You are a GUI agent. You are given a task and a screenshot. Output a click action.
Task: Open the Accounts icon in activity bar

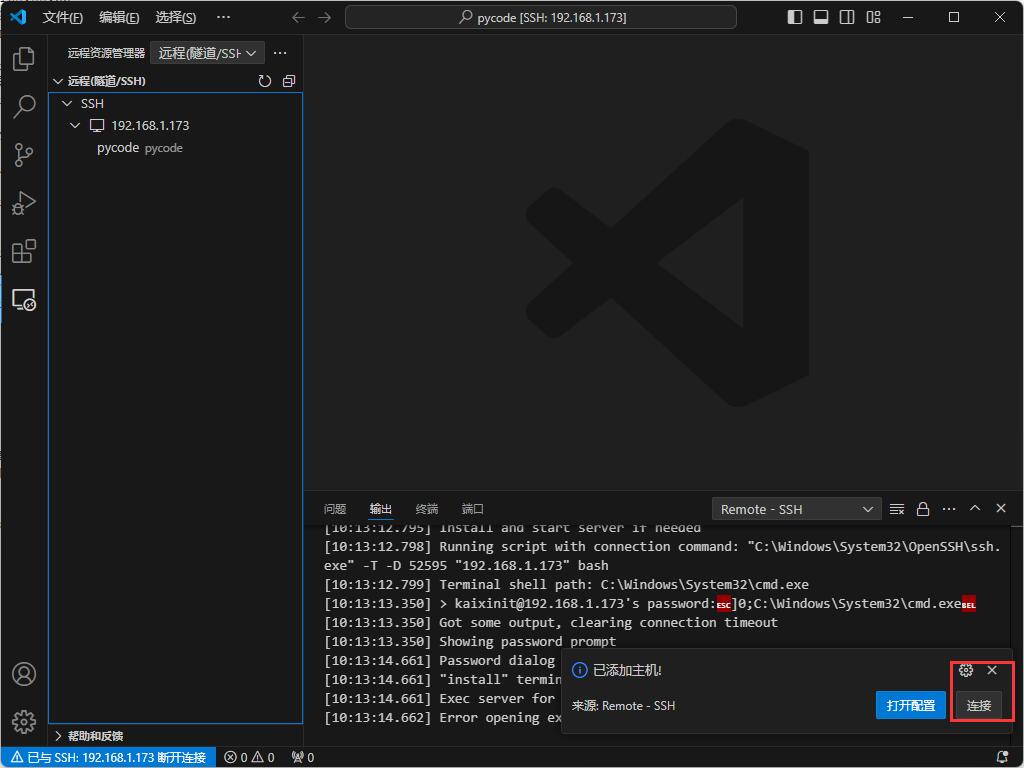point(23,674)
